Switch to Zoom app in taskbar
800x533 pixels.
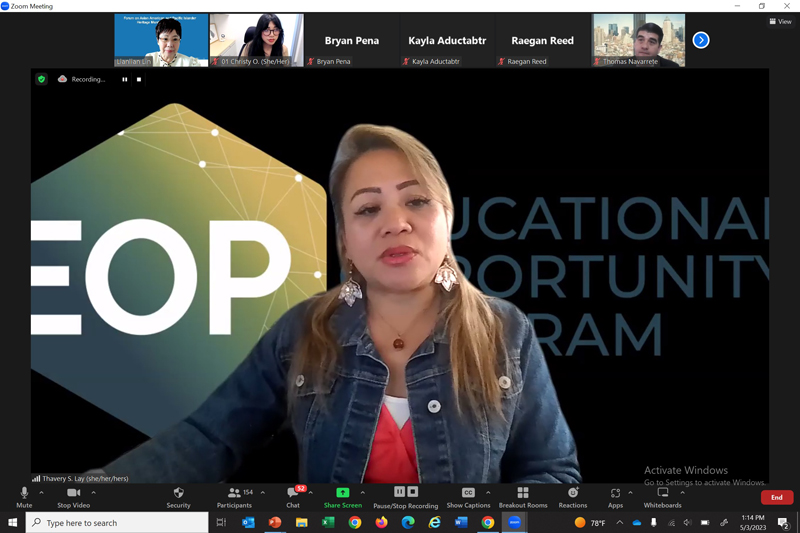(514, 522)
